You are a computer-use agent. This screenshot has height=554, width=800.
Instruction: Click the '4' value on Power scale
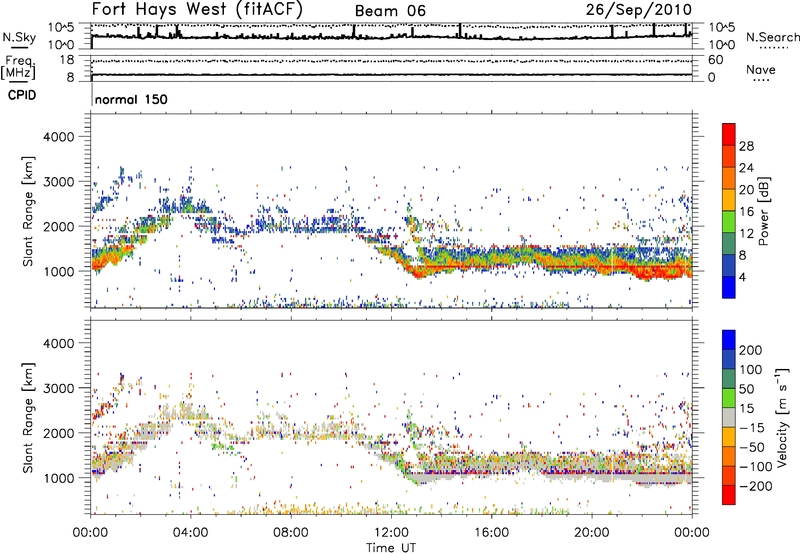(742, 278)
